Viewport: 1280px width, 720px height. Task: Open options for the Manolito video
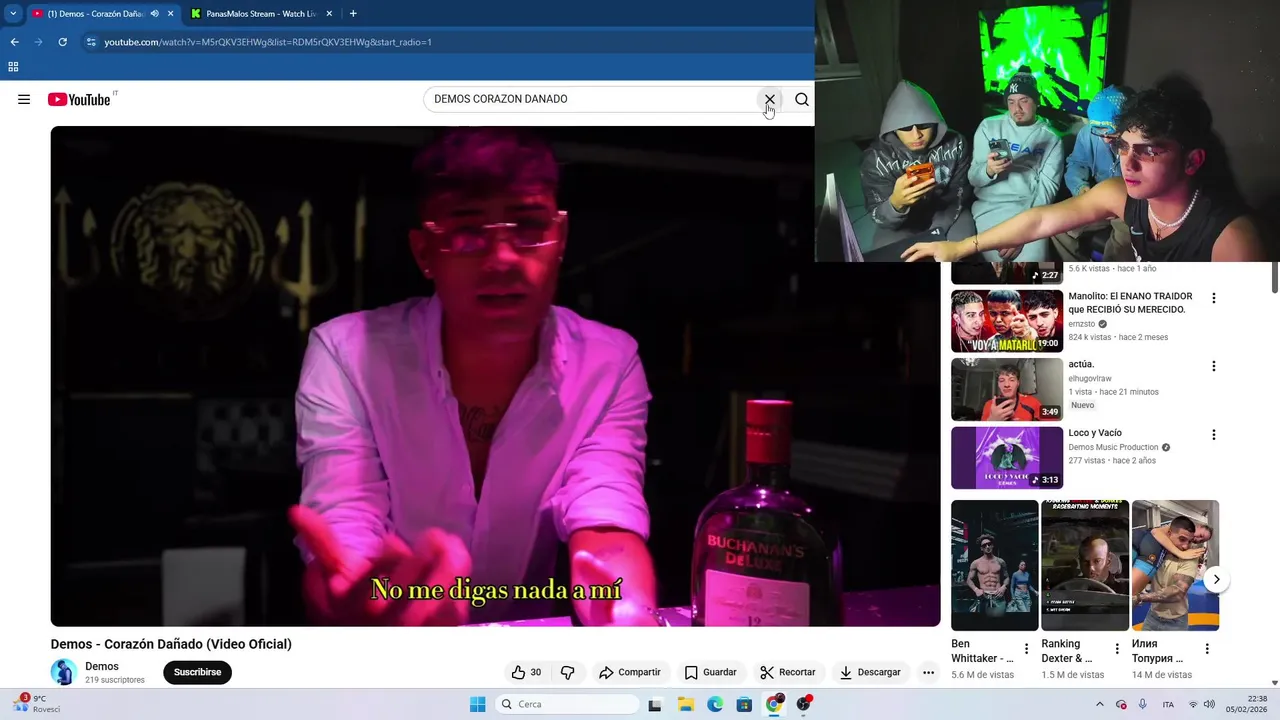tap(1214, 298)
